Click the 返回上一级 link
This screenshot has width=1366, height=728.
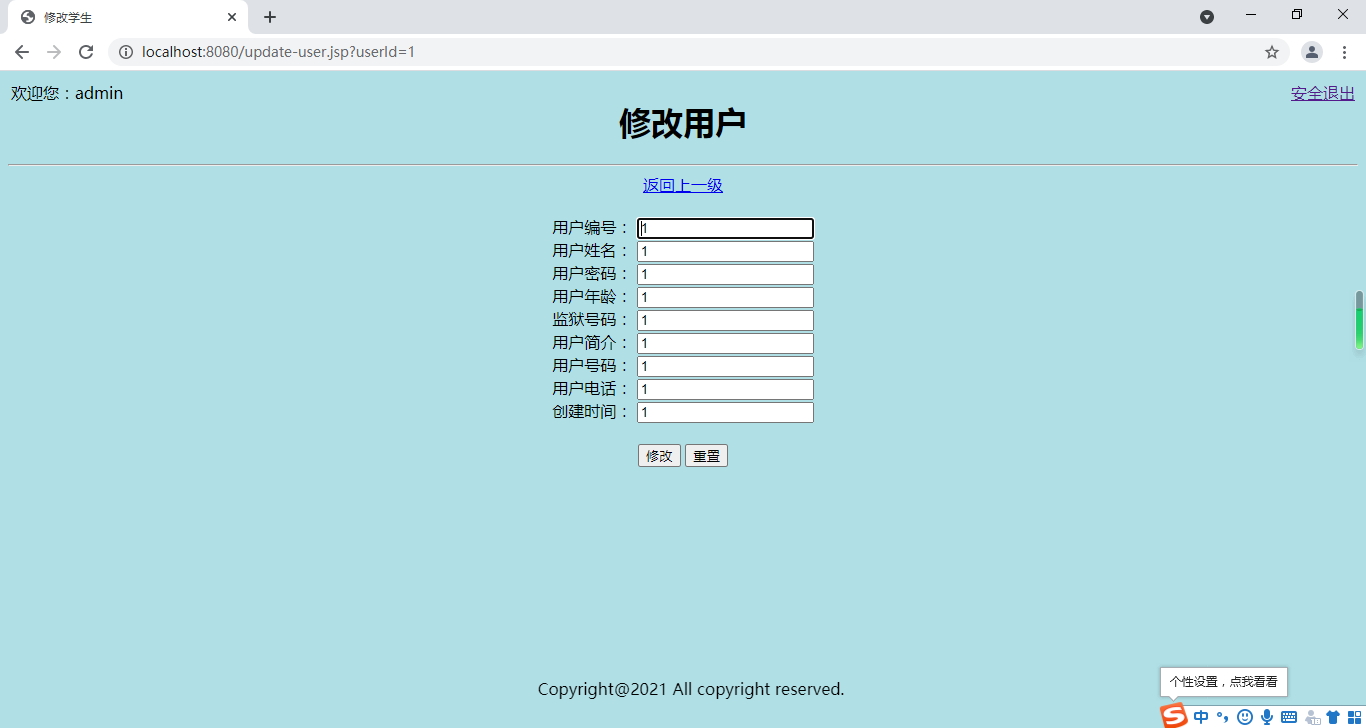click(683, 185)
